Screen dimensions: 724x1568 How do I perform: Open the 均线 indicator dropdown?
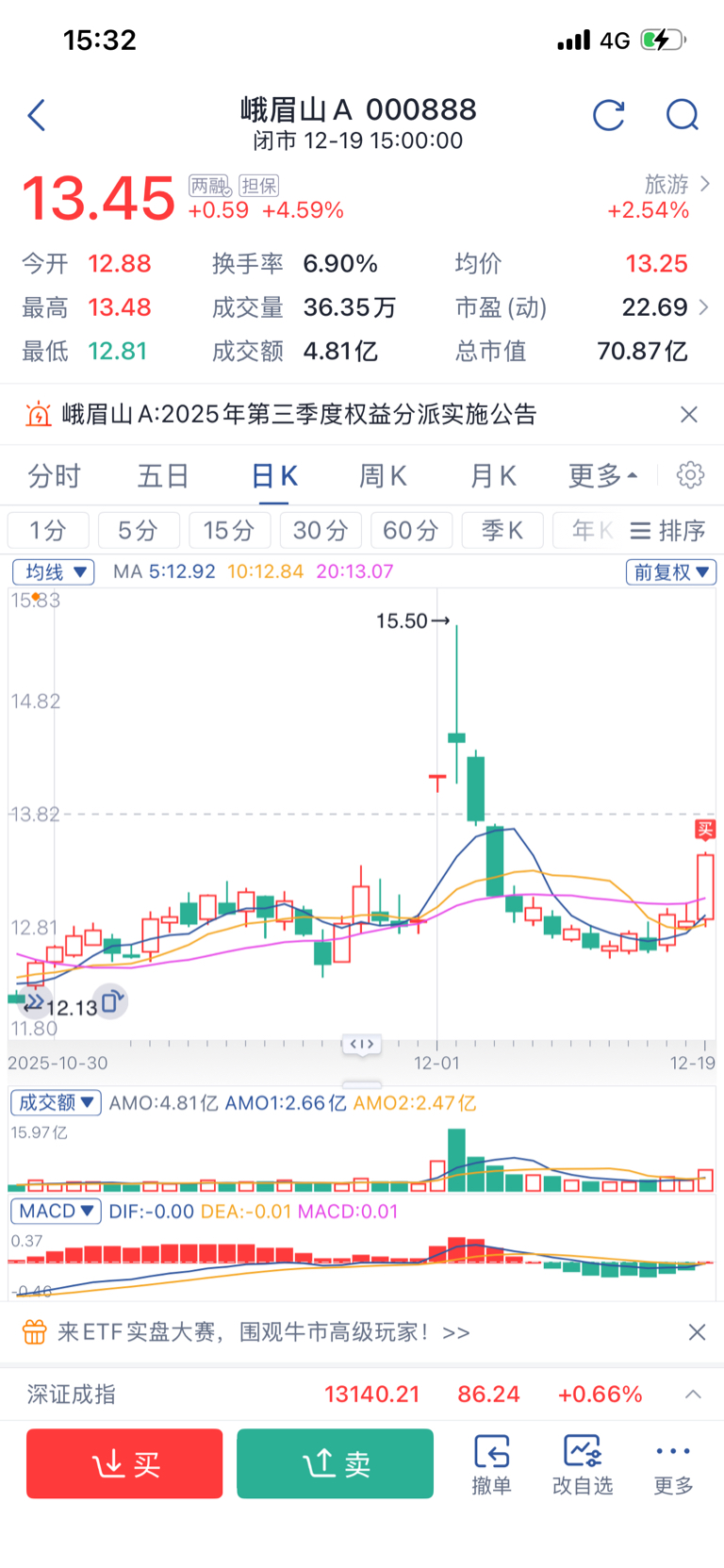(54, 572)
